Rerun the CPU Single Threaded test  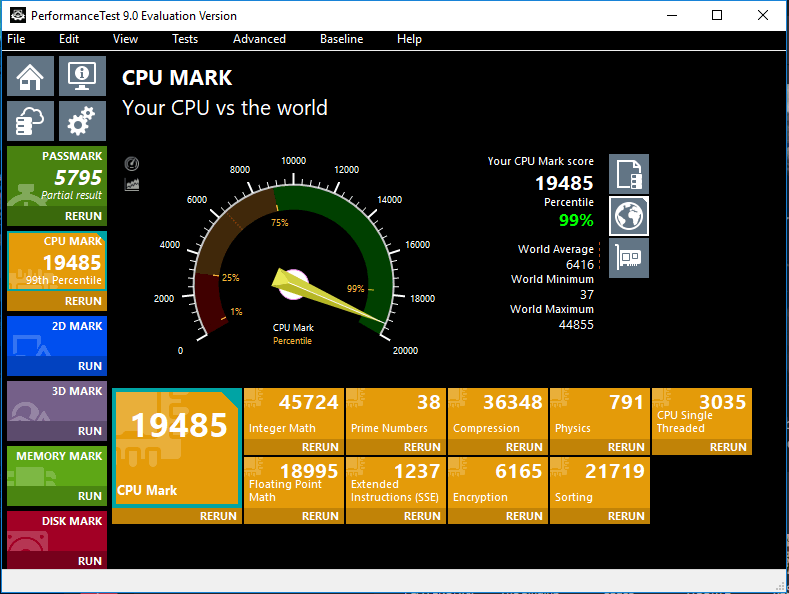click(x=728, y=447)
